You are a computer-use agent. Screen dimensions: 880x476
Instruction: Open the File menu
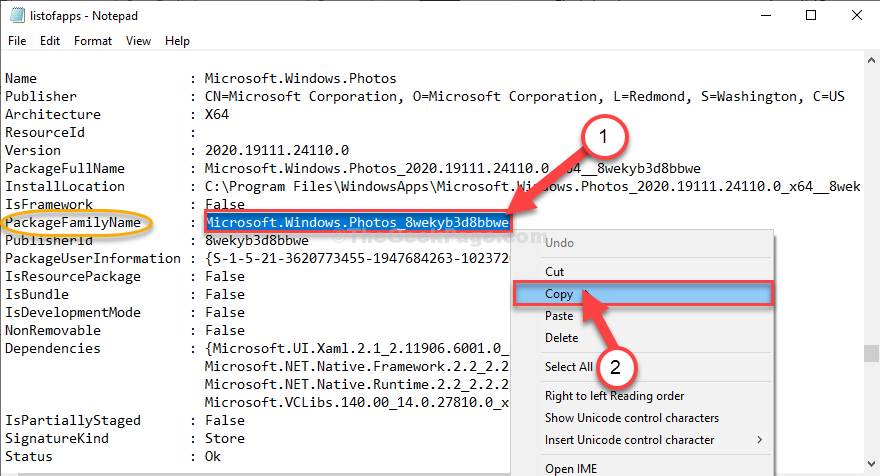pos(17,41)
